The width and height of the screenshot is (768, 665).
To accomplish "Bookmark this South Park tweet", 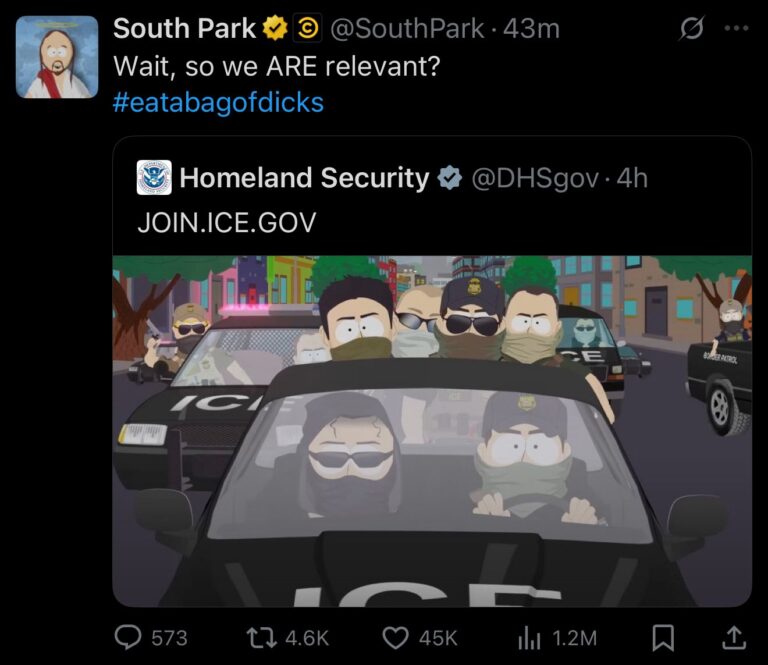I will click(x=664, y=637).
